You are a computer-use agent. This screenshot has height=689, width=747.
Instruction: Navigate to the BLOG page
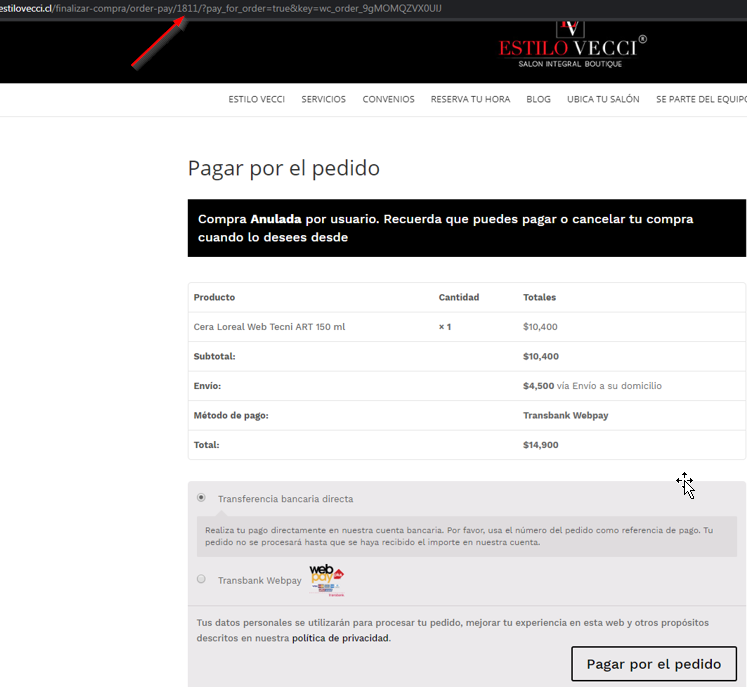(x=538, y=100)
